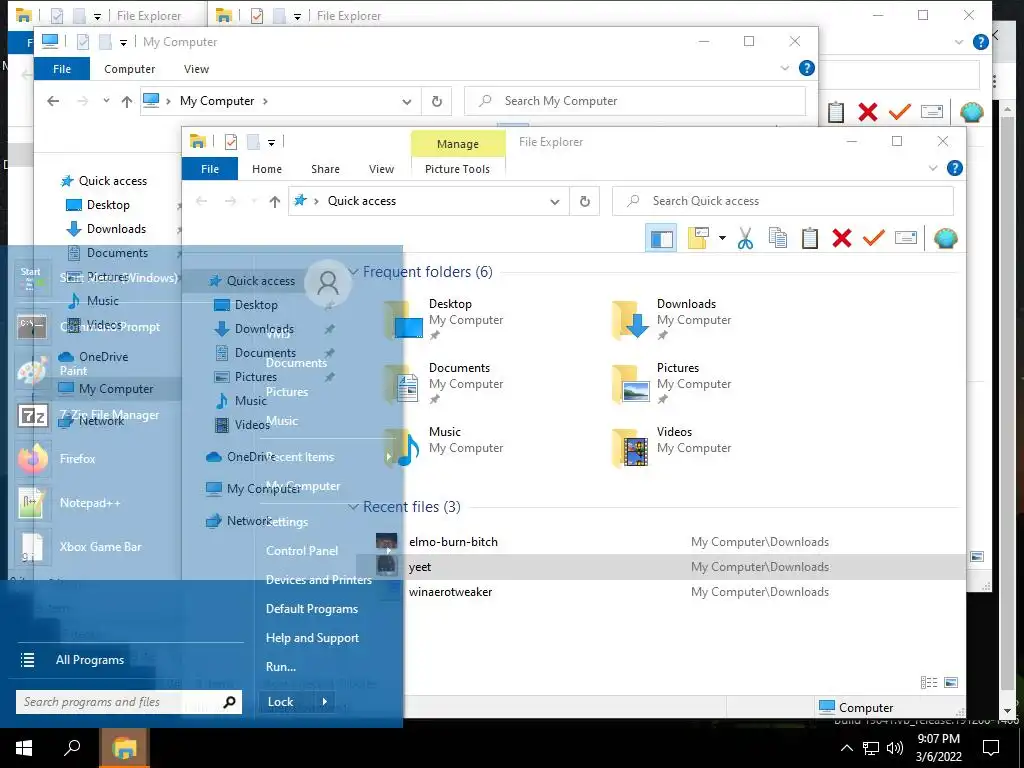Image resolution: width=1024 pixels, height=768 pixels.
Task: Open the arrow next to Lock
Action: coord(324,701)
